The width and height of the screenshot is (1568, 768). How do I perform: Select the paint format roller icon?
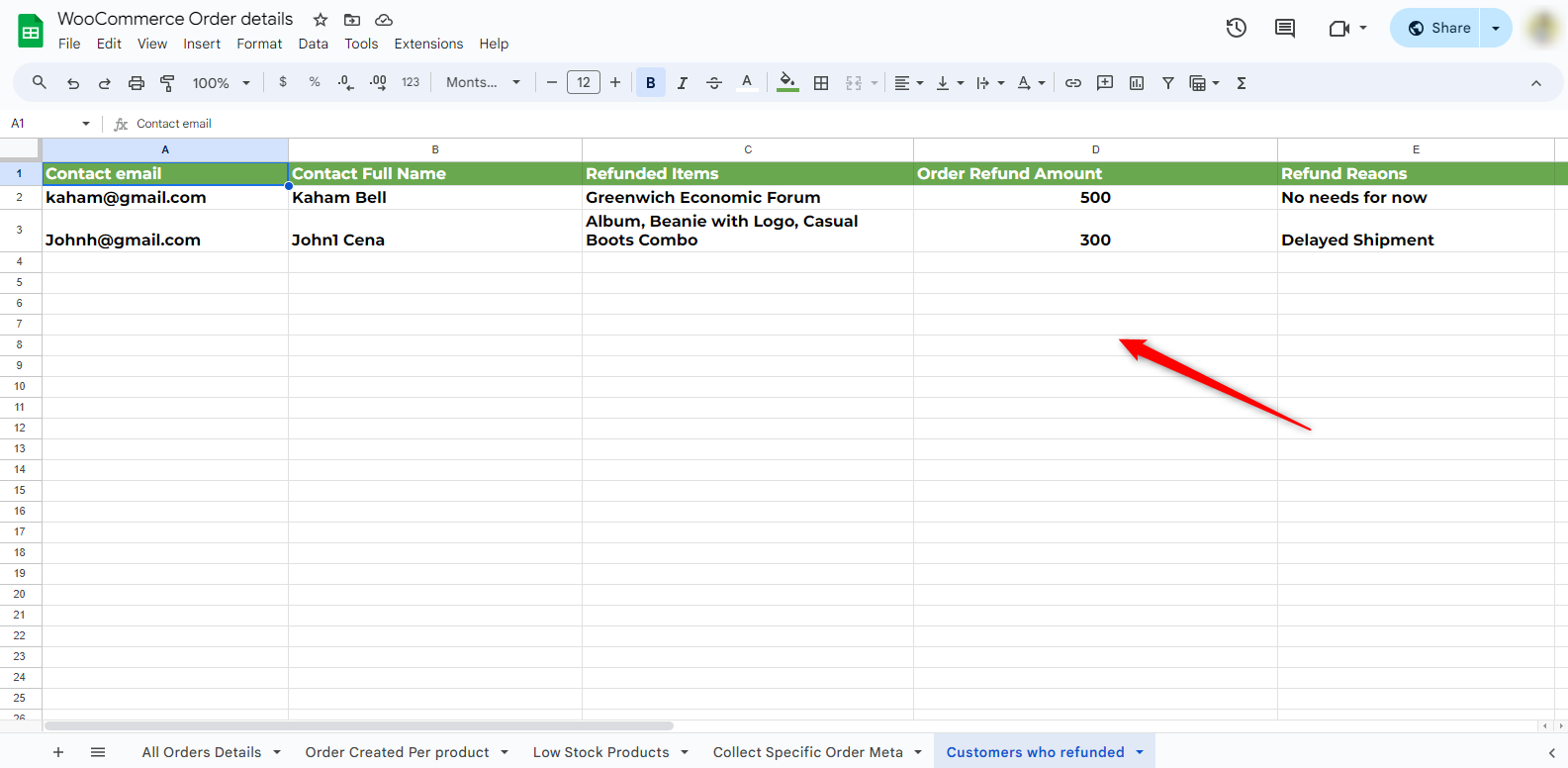pos(167,83)
